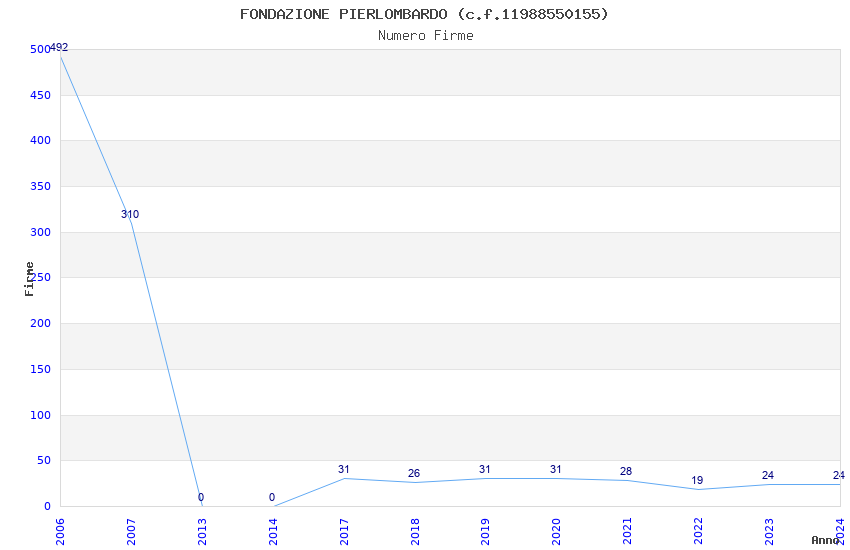The width and height of the screenshot is (850, 550).
Task: Click the y-axis value 400
Action: coord(40,140)
